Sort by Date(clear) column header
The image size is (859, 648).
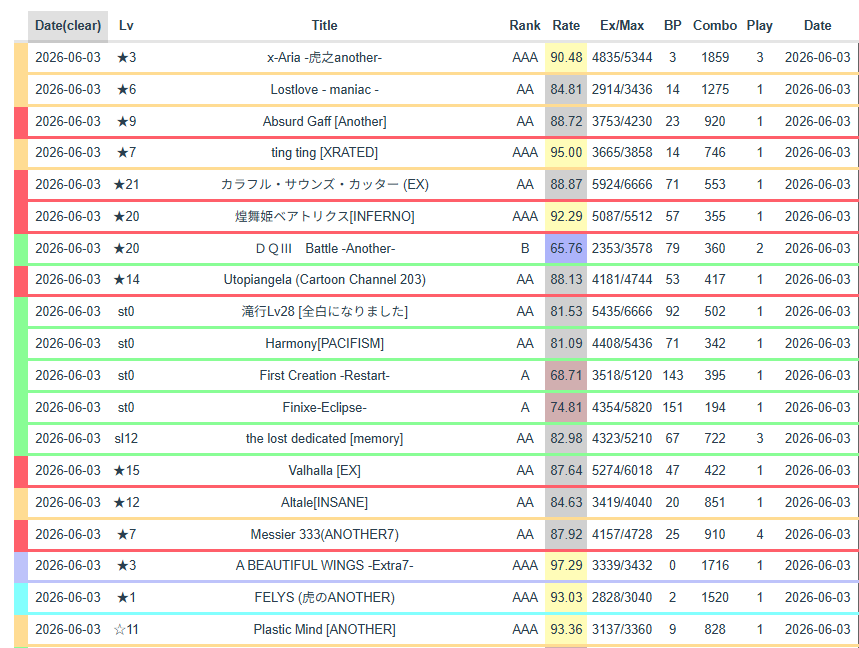click(68, 26)
